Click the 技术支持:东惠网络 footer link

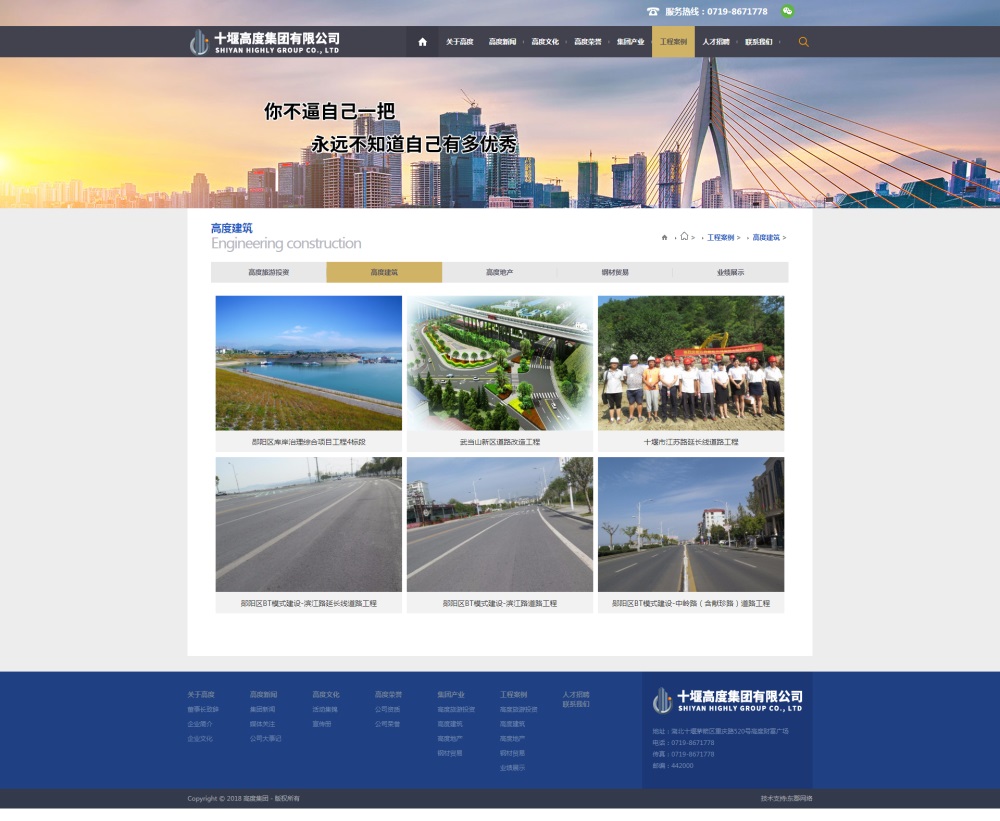pyautogui.click(x=786, y=799)
